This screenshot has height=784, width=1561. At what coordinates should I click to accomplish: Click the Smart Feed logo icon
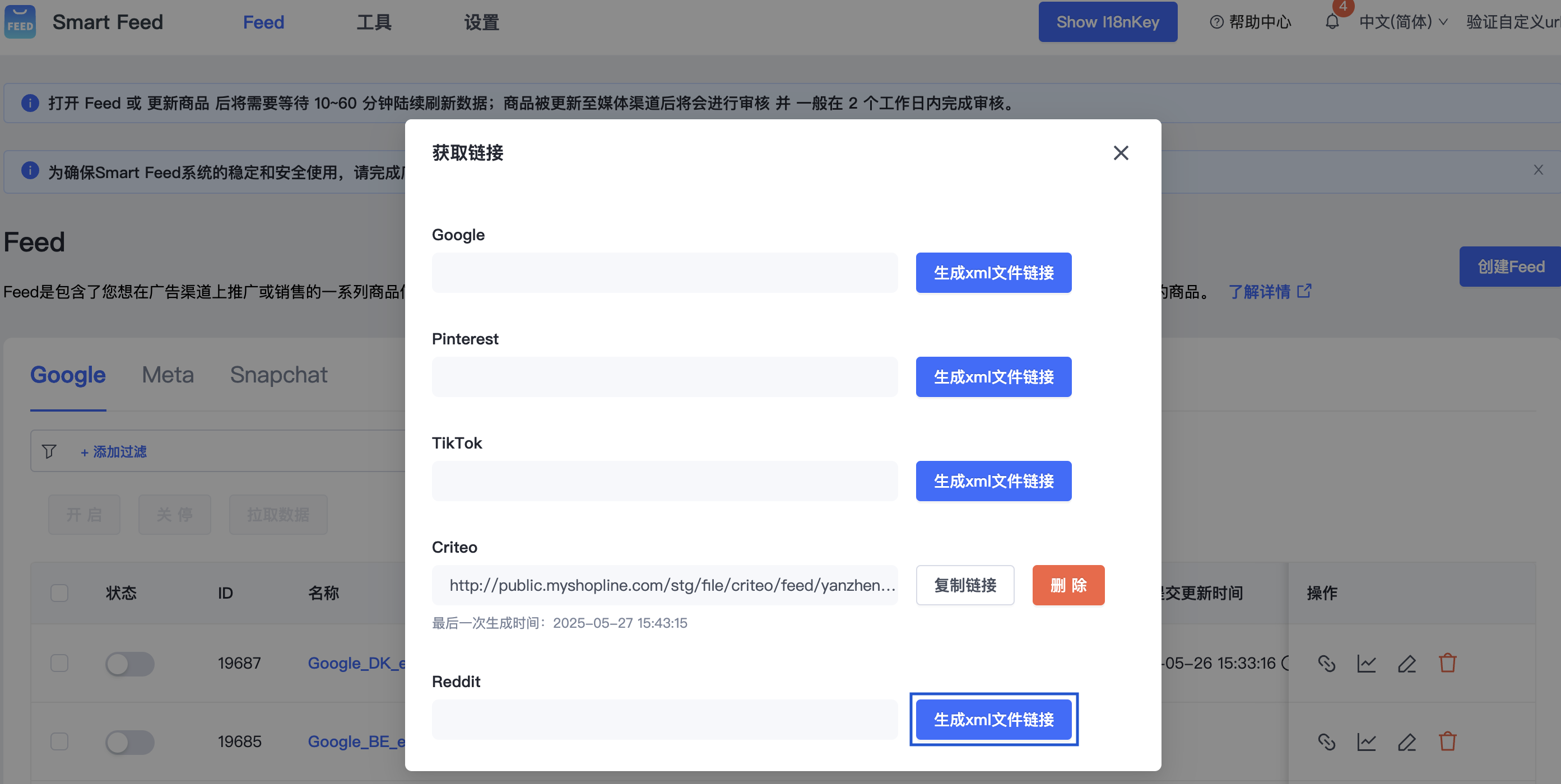pos(20,22)
